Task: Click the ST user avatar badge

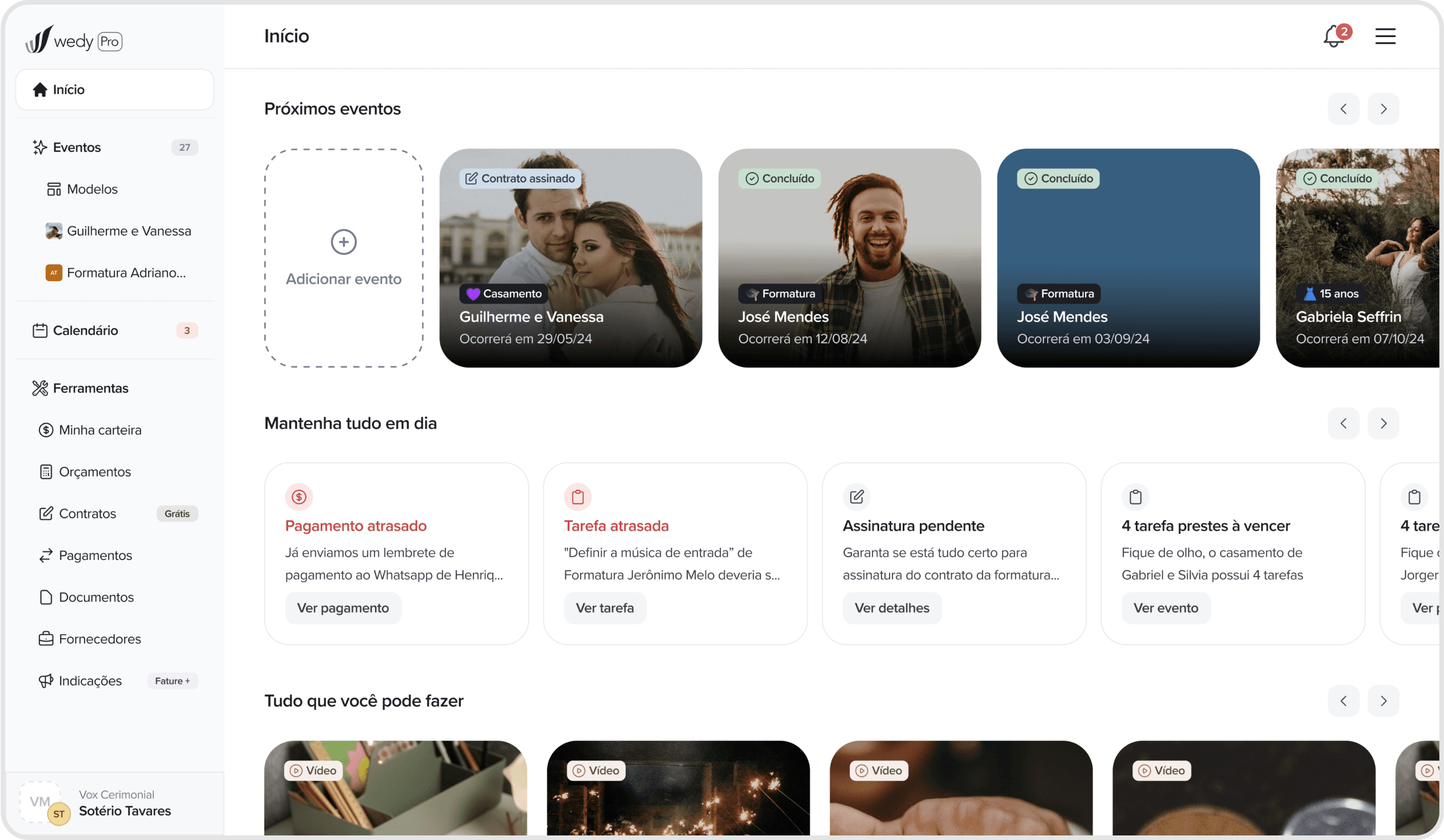Action: point(58,814)
